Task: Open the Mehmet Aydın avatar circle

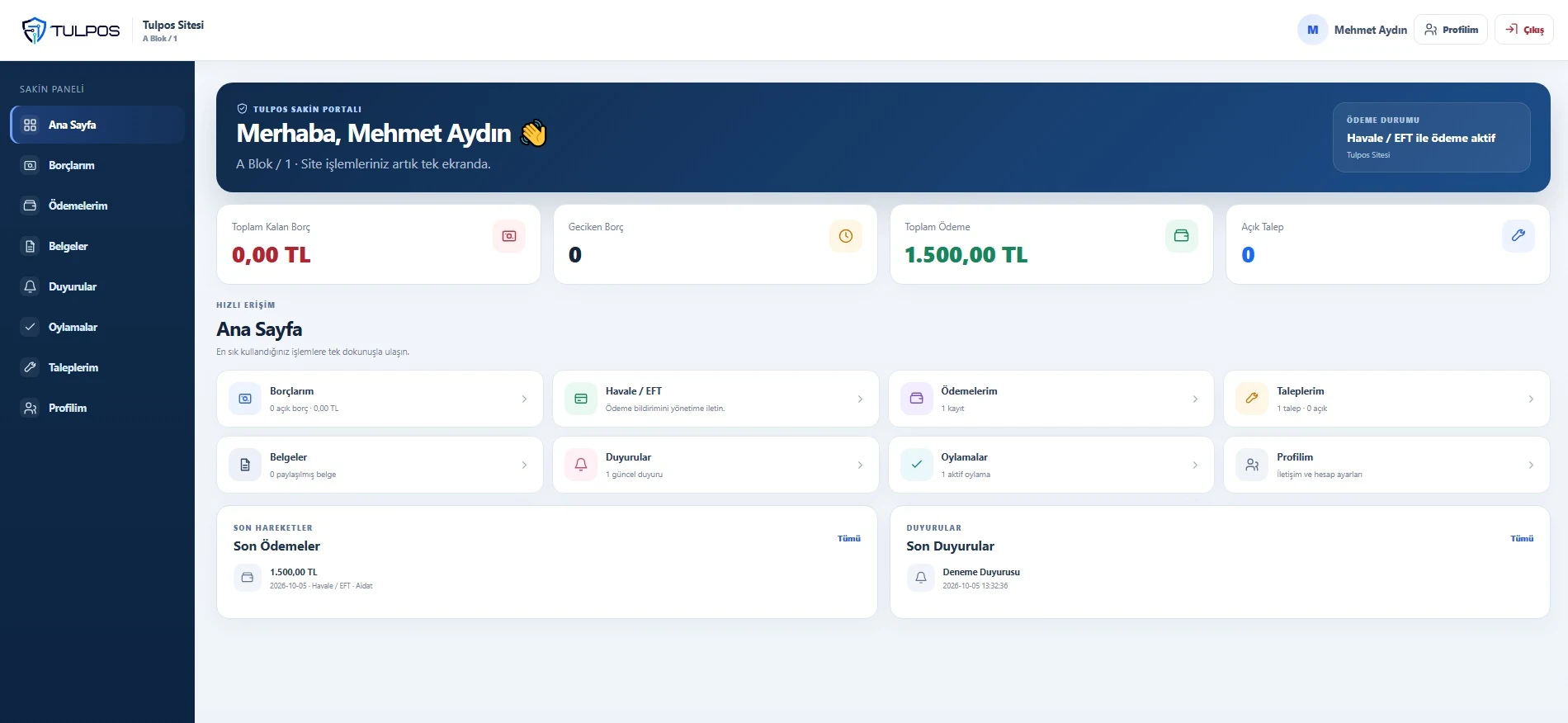Action: tap(1312, 30)
